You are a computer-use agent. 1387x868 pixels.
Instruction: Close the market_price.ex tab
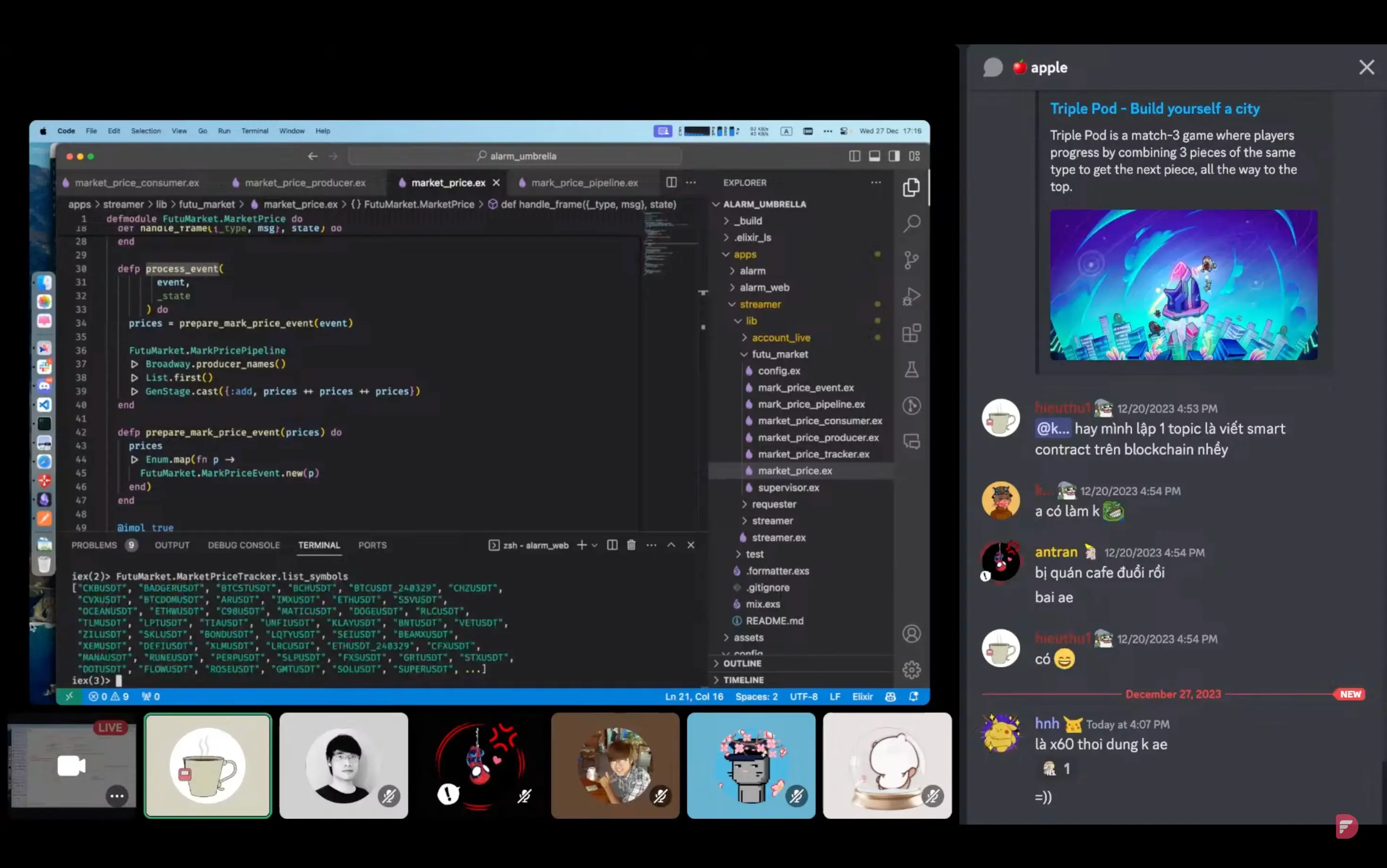[x=496, y=183]
